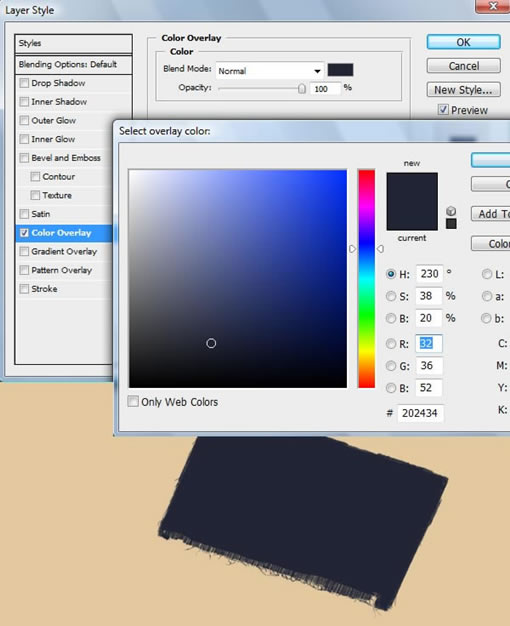The width and height of the screenshot is (510, 626).
Task: Open the Blend Mode dropdown
Action: [270, 71]
